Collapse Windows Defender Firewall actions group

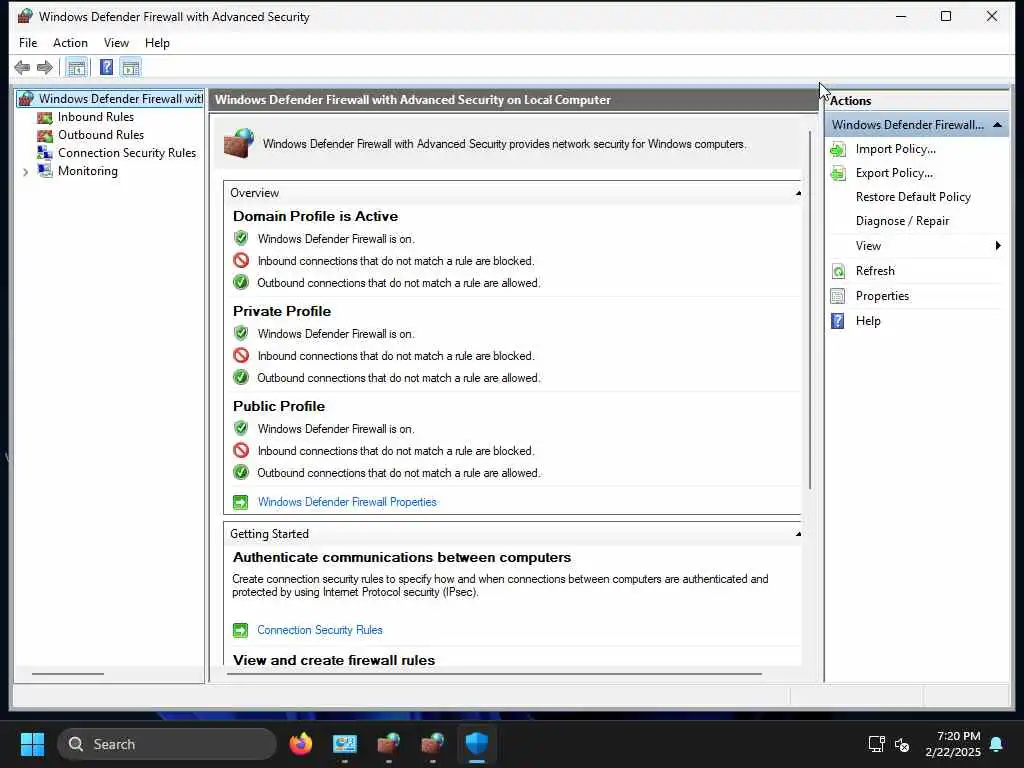coord(997,125)
